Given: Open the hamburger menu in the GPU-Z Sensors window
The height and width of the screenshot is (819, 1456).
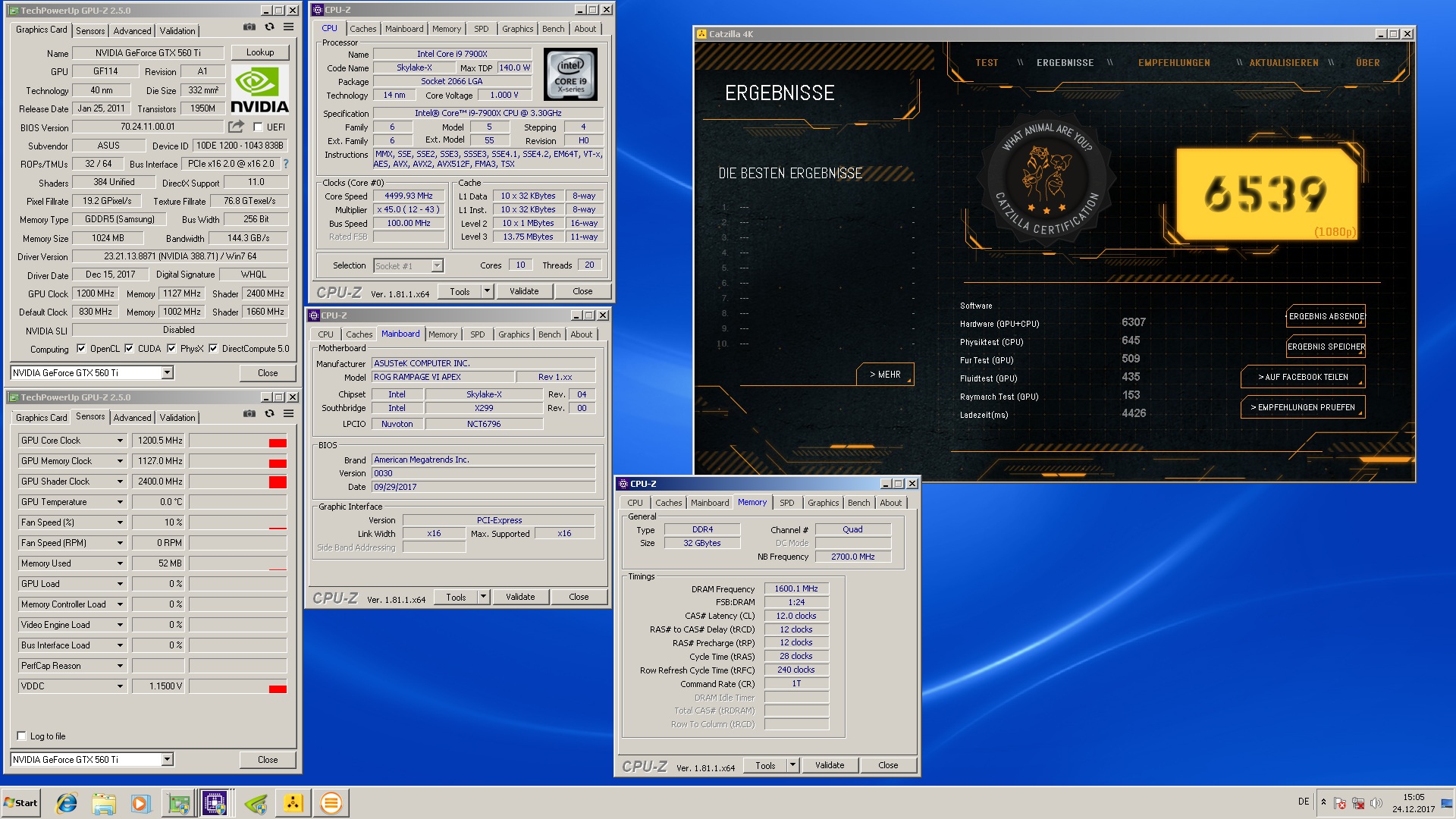Looking at the screenshot, I should tap(289, 414).
